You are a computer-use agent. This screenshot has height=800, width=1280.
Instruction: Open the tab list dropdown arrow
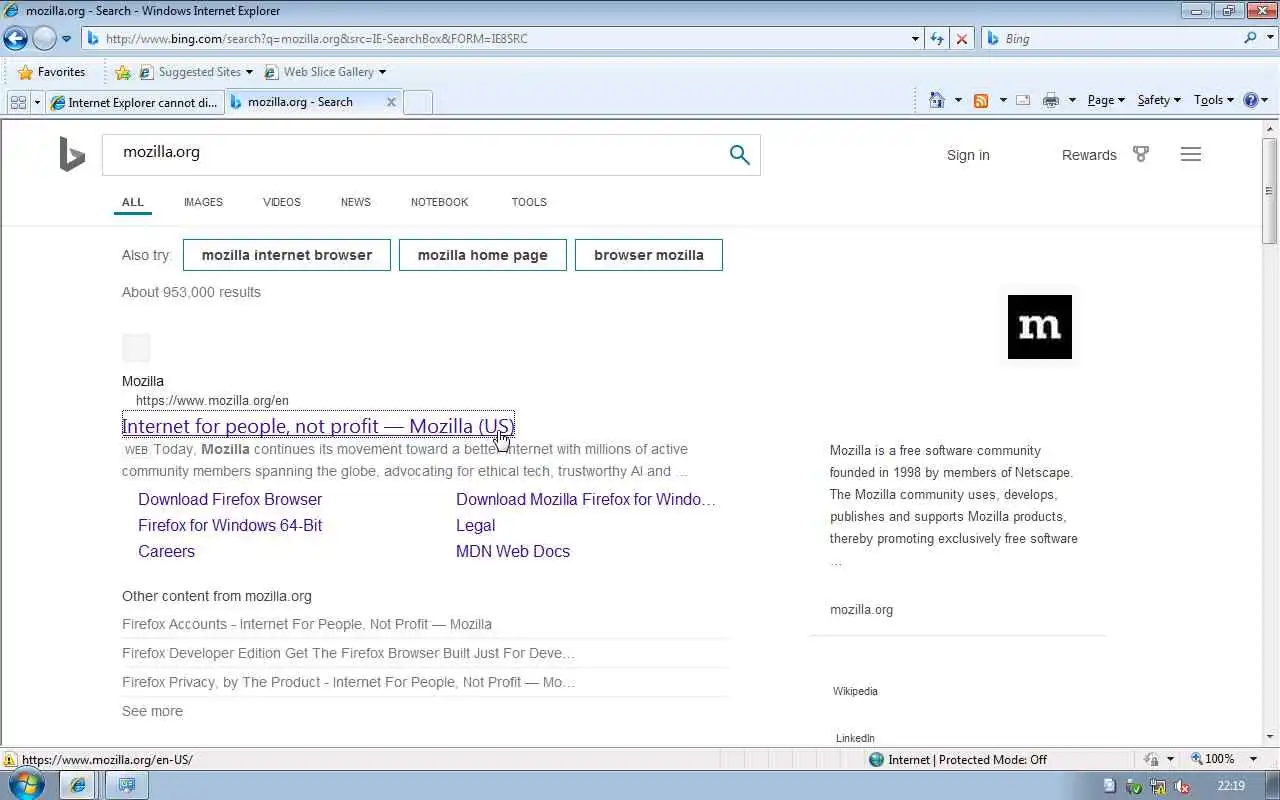37,102
